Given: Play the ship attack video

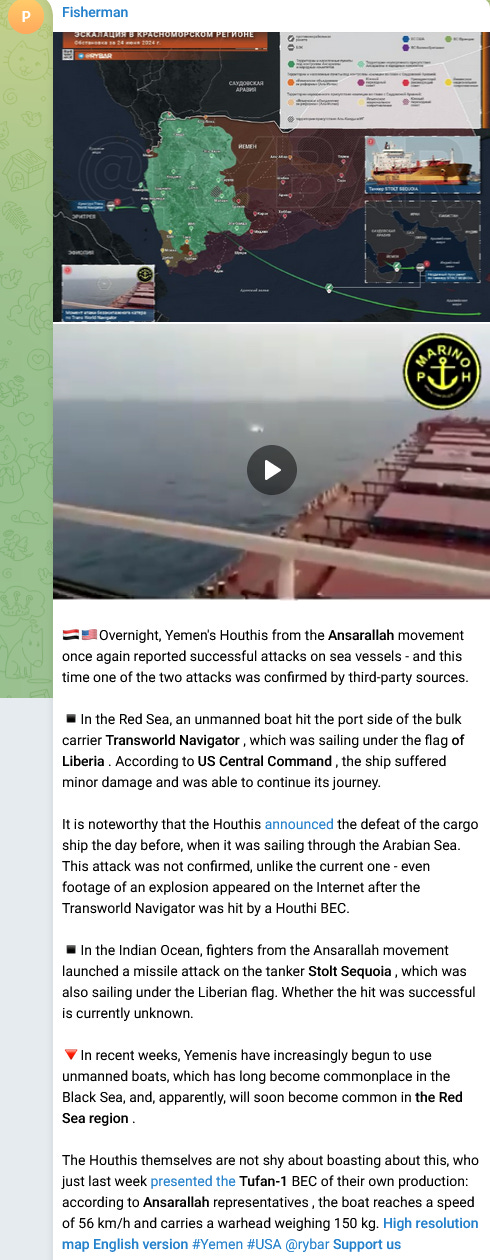Looking at the screenshot, I should (x=272, y=469).
